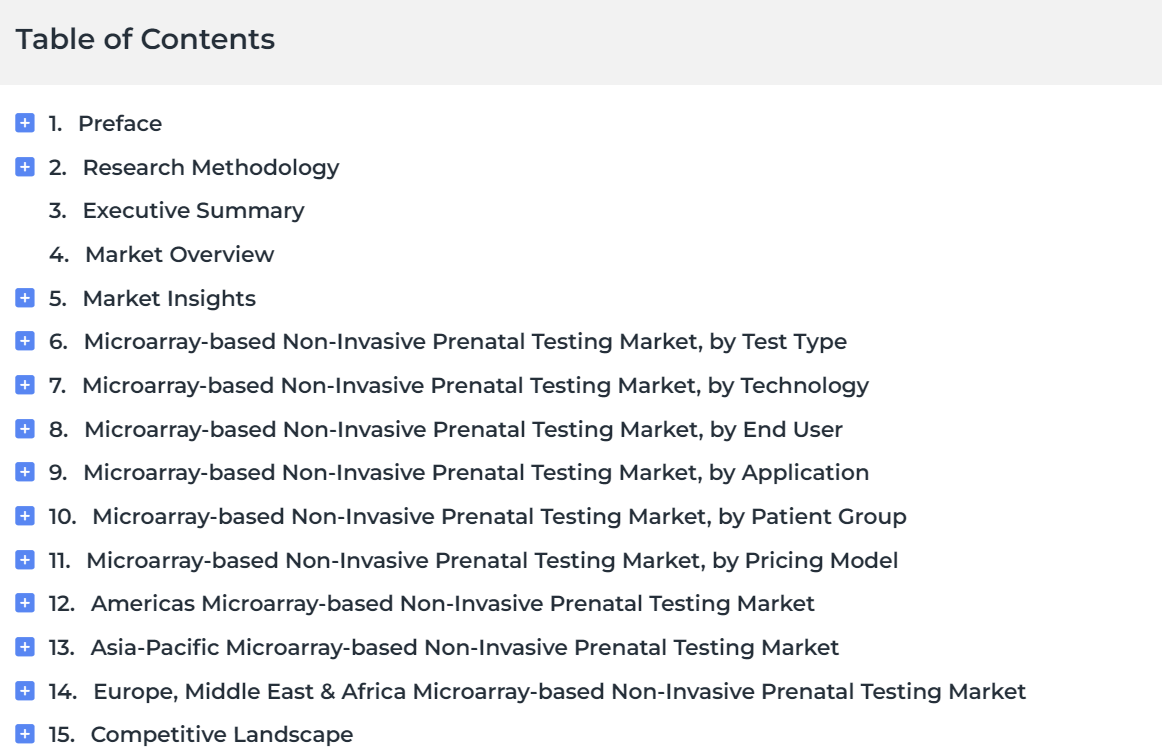
Task: Expand plus icon for Americas market section
Action: [x=24, y=603]
